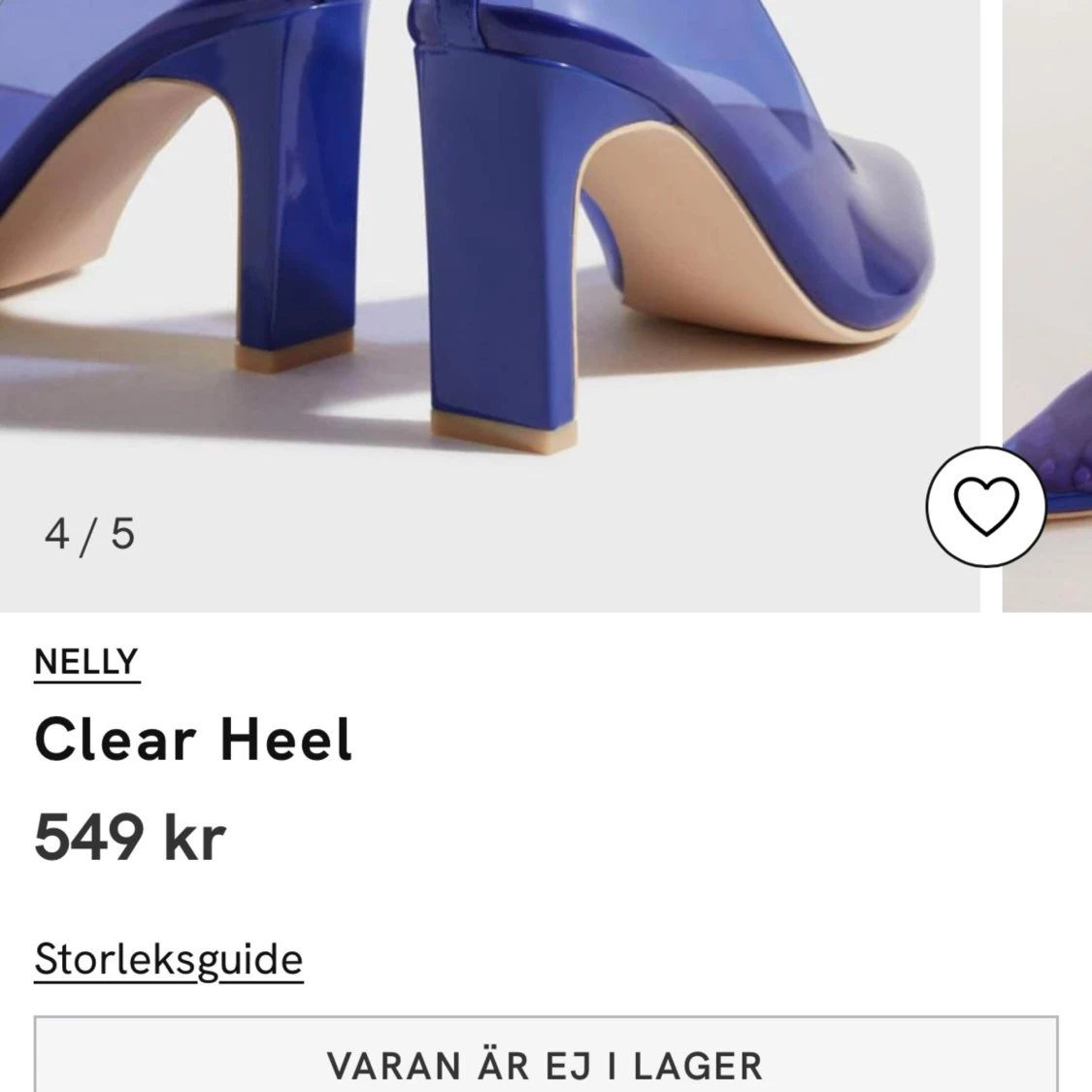The height and width of the screenshot is (1092, 1092).
Task: Show the next product image at right edge
Action: click(1047, 306)
